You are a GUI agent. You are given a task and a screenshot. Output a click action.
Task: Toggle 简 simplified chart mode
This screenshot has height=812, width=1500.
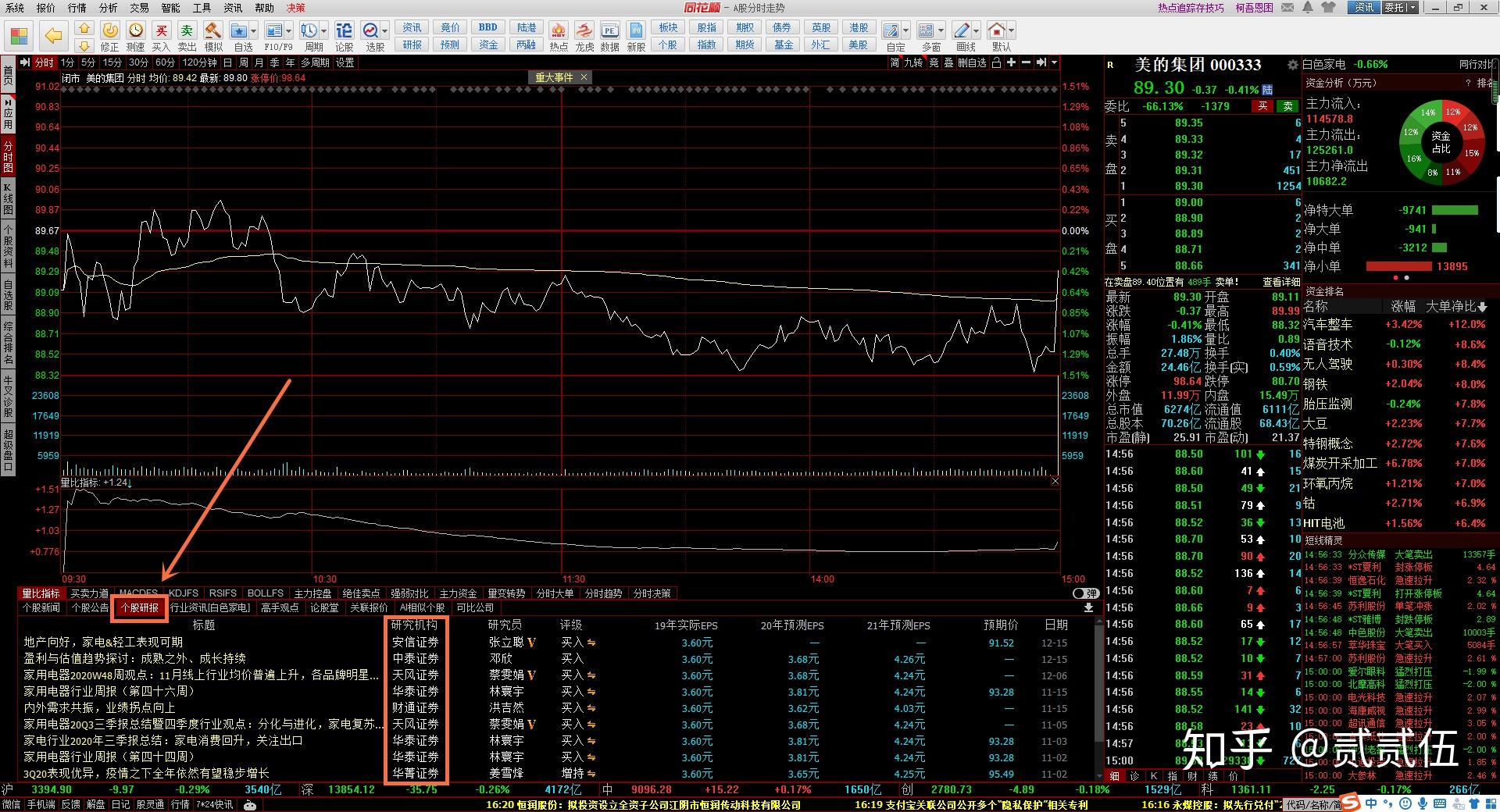[895, 62]
